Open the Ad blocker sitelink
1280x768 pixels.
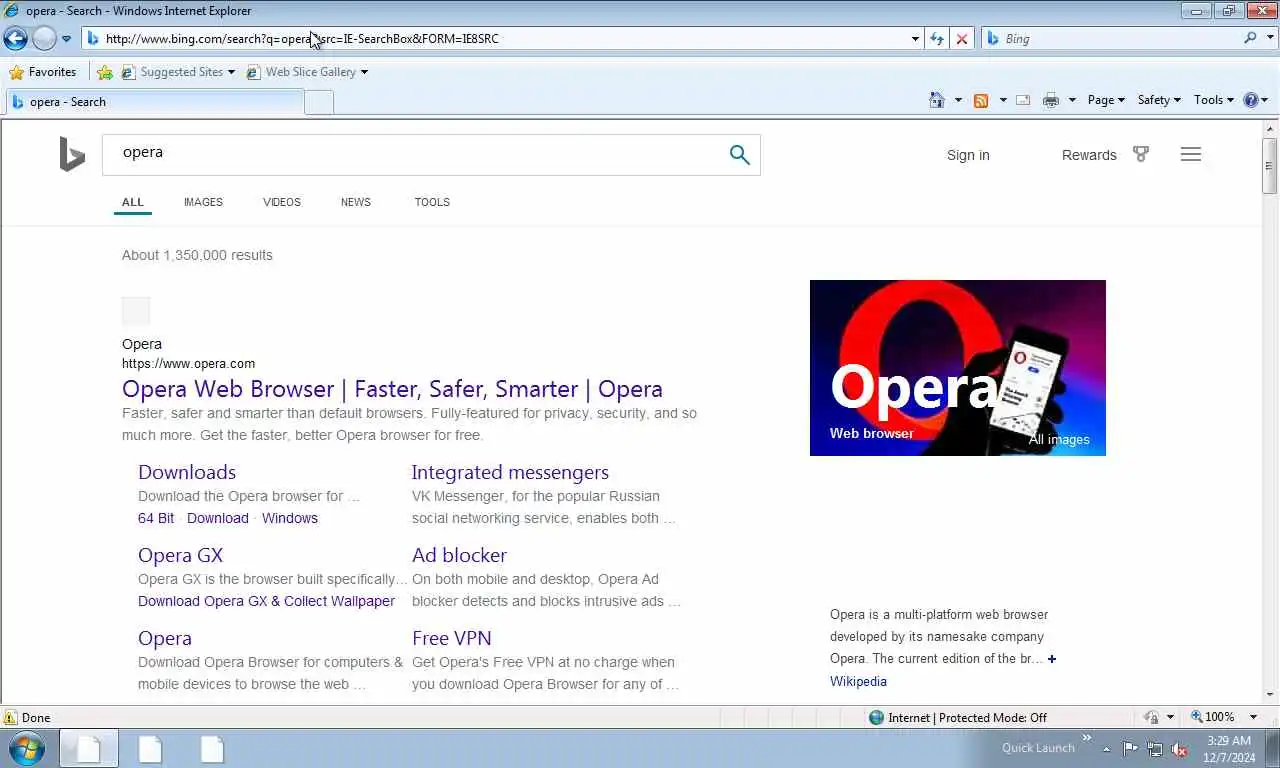[459, 555]
